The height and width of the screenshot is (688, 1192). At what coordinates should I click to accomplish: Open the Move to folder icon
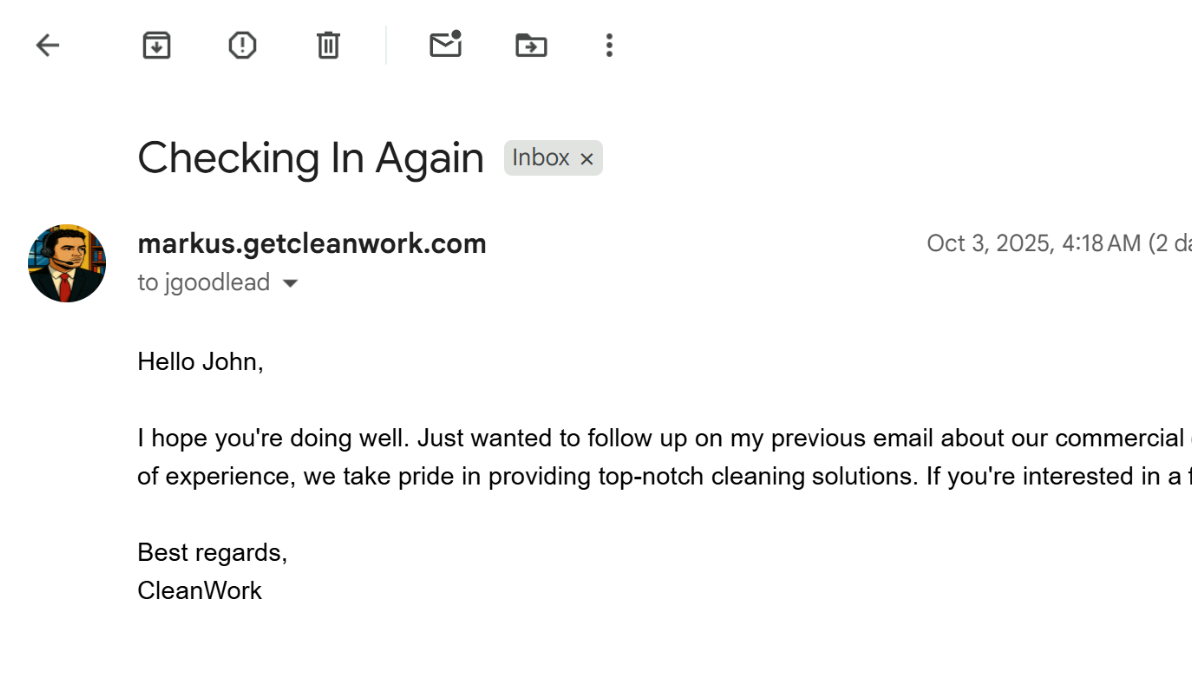(x=531, y=45)
